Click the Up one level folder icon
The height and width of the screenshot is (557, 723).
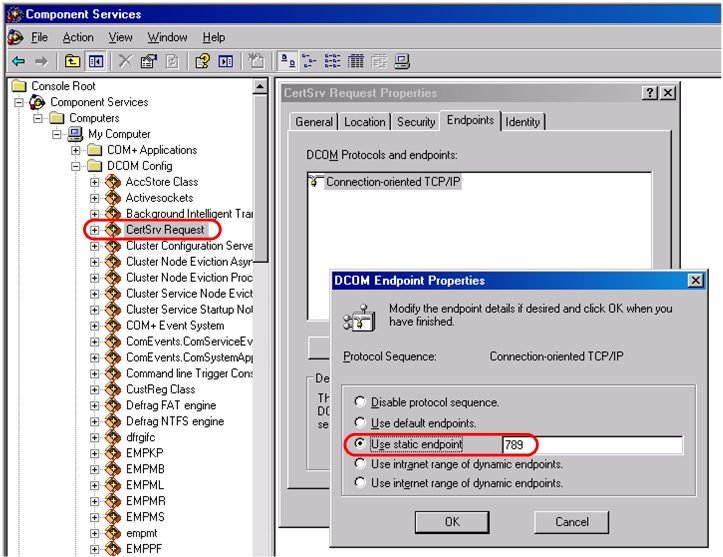click(x=73, y=61)
